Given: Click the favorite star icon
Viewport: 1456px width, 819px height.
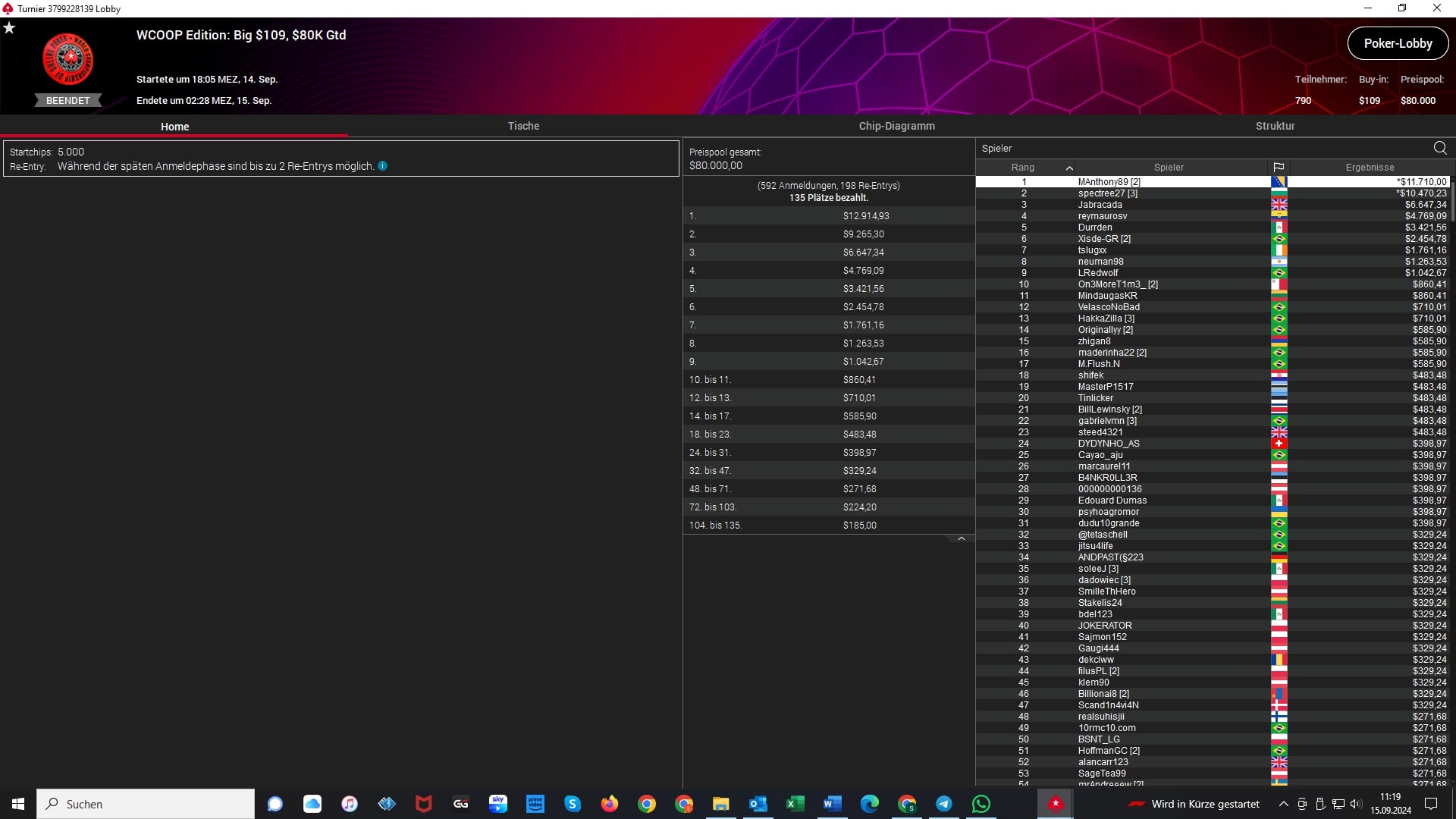Looking at the screenshot, I should click(9, 28).
